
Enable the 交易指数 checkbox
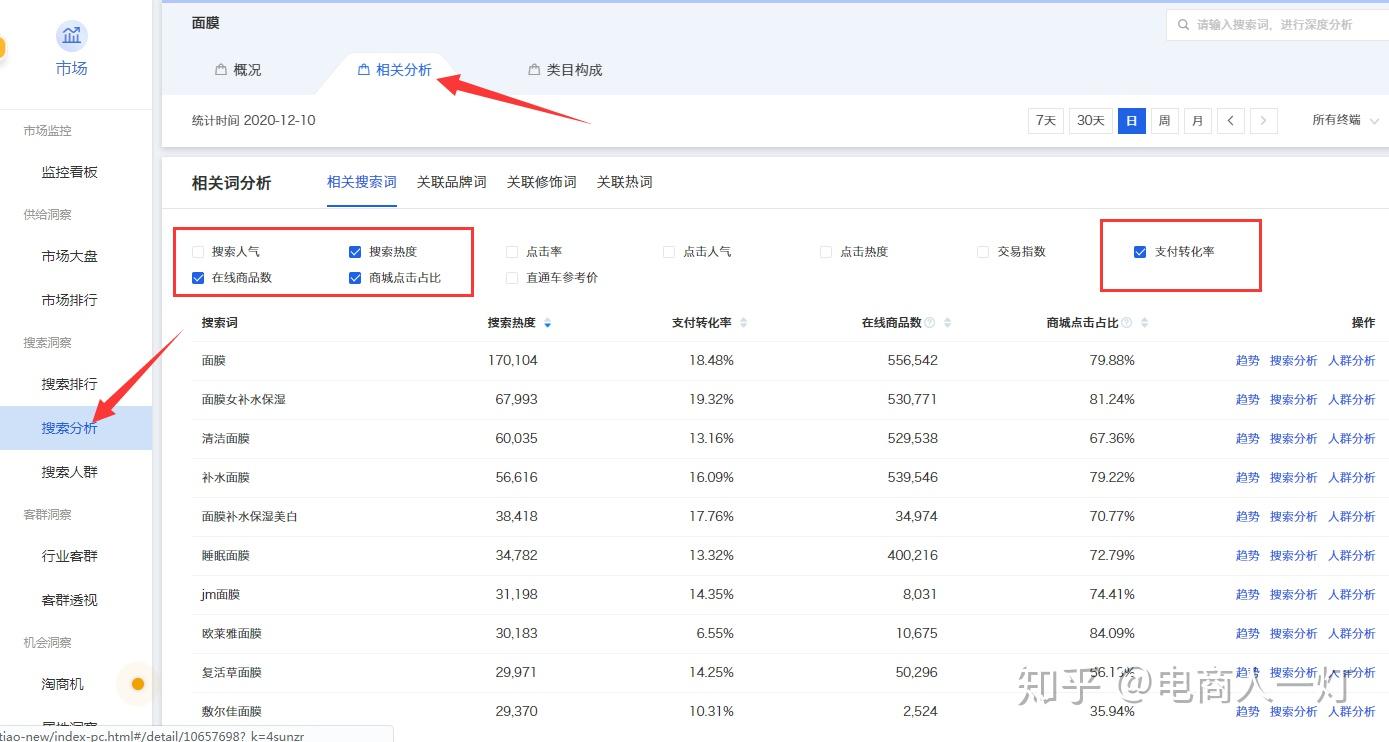pyautogui.click(x=983, y=252)
